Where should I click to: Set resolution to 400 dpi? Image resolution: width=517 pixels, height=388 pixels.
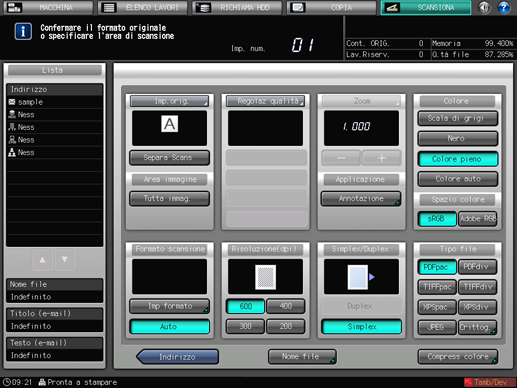click(x=286, y=306)
